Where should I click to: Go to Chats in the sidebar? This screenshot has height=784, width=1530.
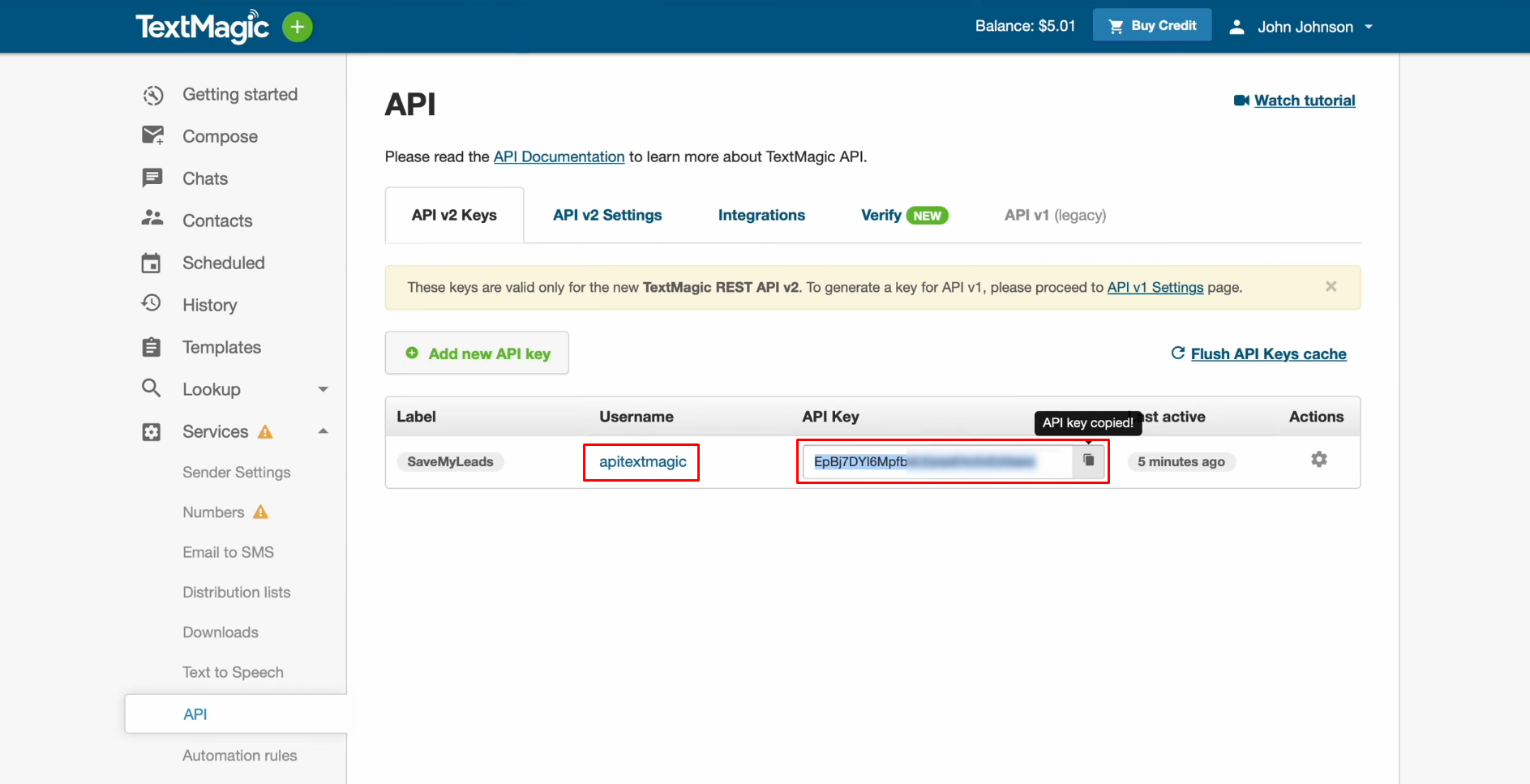pos(205,178)
